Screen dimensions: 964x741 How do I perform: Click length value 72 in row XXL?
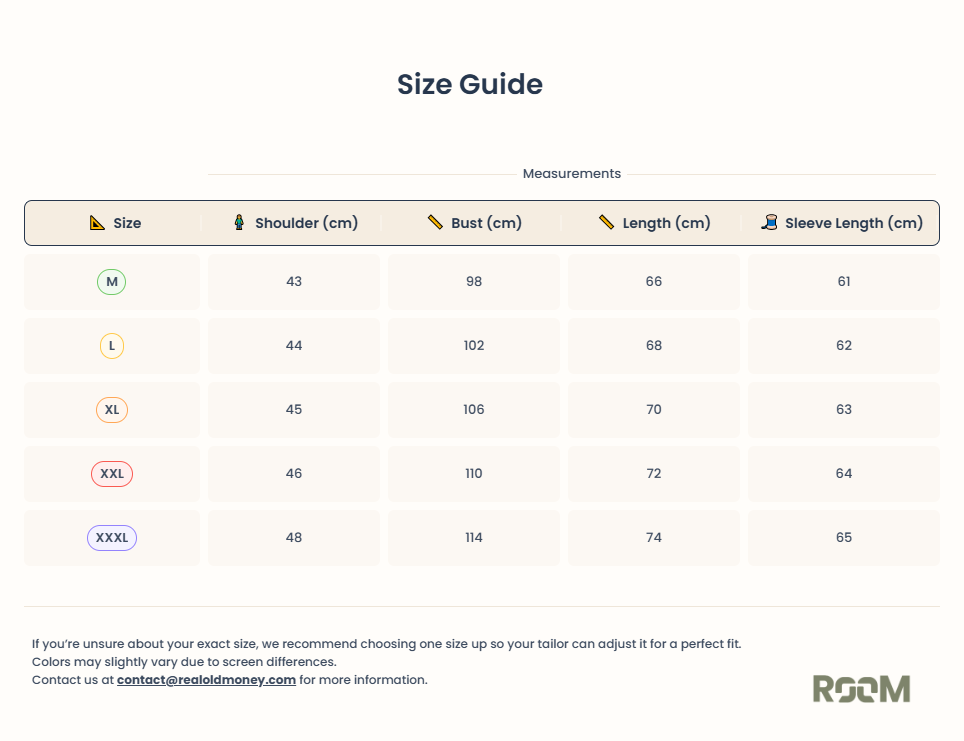(x=654, y=474)
